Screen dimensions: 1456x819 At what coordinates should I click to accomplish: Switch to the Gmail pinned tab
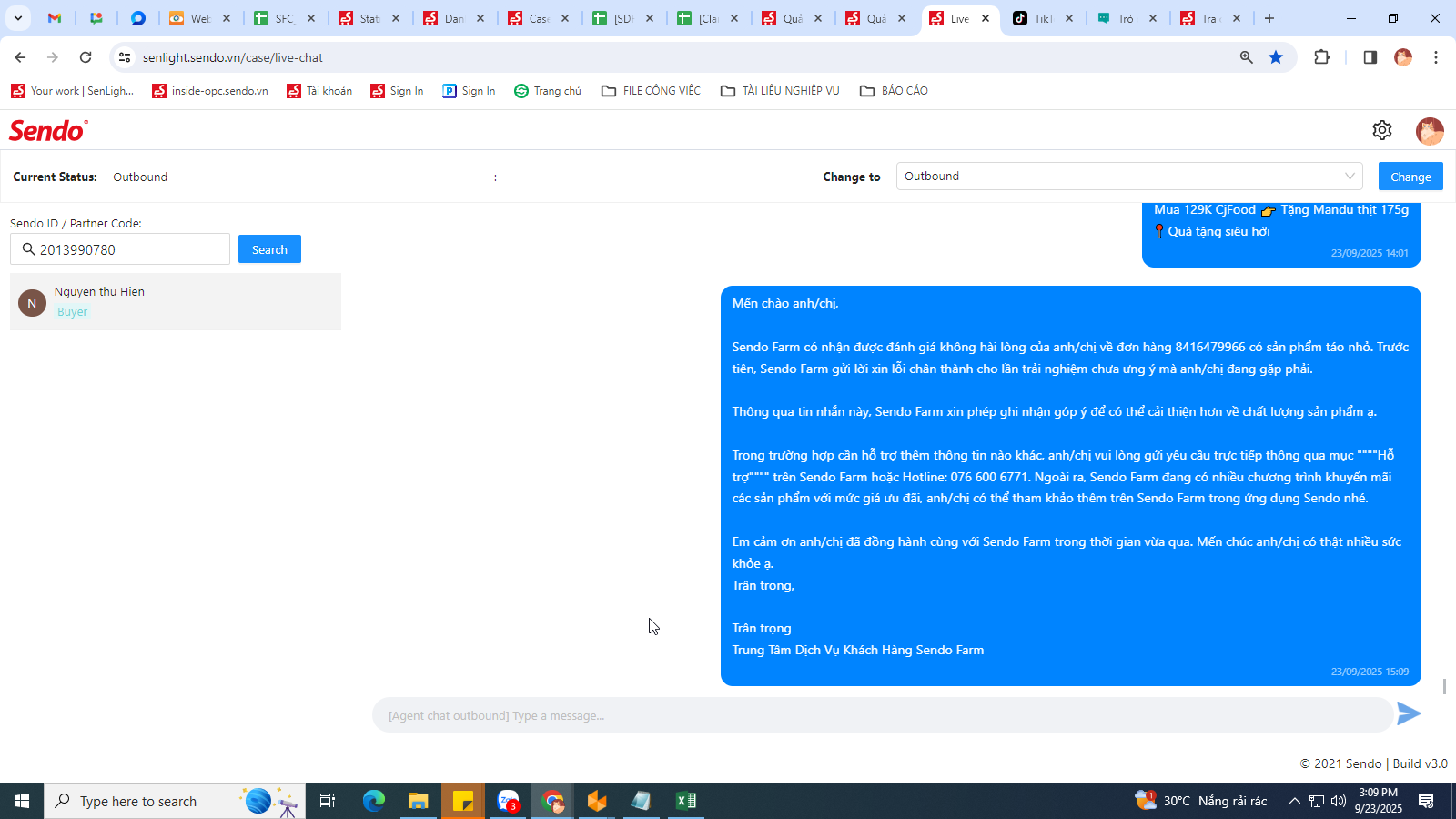[55, 18]
